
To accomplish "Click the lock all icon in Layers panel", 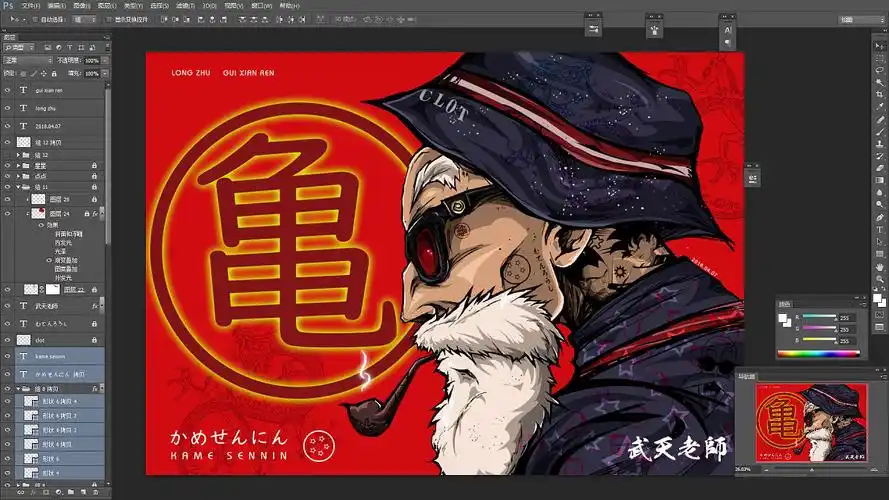I will tap(54, 74).
